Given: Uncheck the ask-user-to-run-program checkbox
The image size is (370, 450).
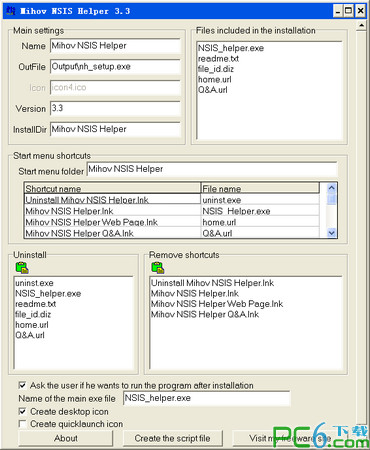Looking at the screenshot, I should [x=22, y=386].
